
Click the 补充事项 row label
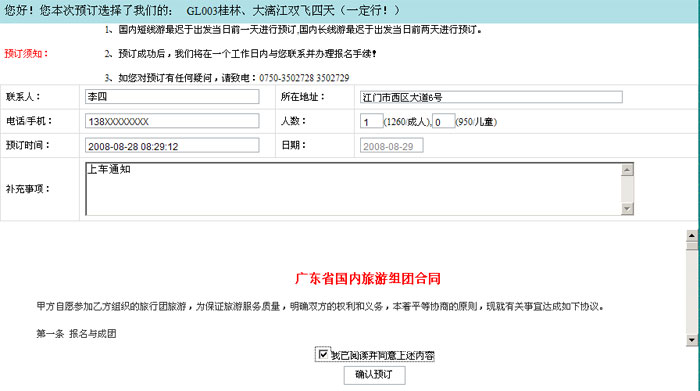(28, 189)
